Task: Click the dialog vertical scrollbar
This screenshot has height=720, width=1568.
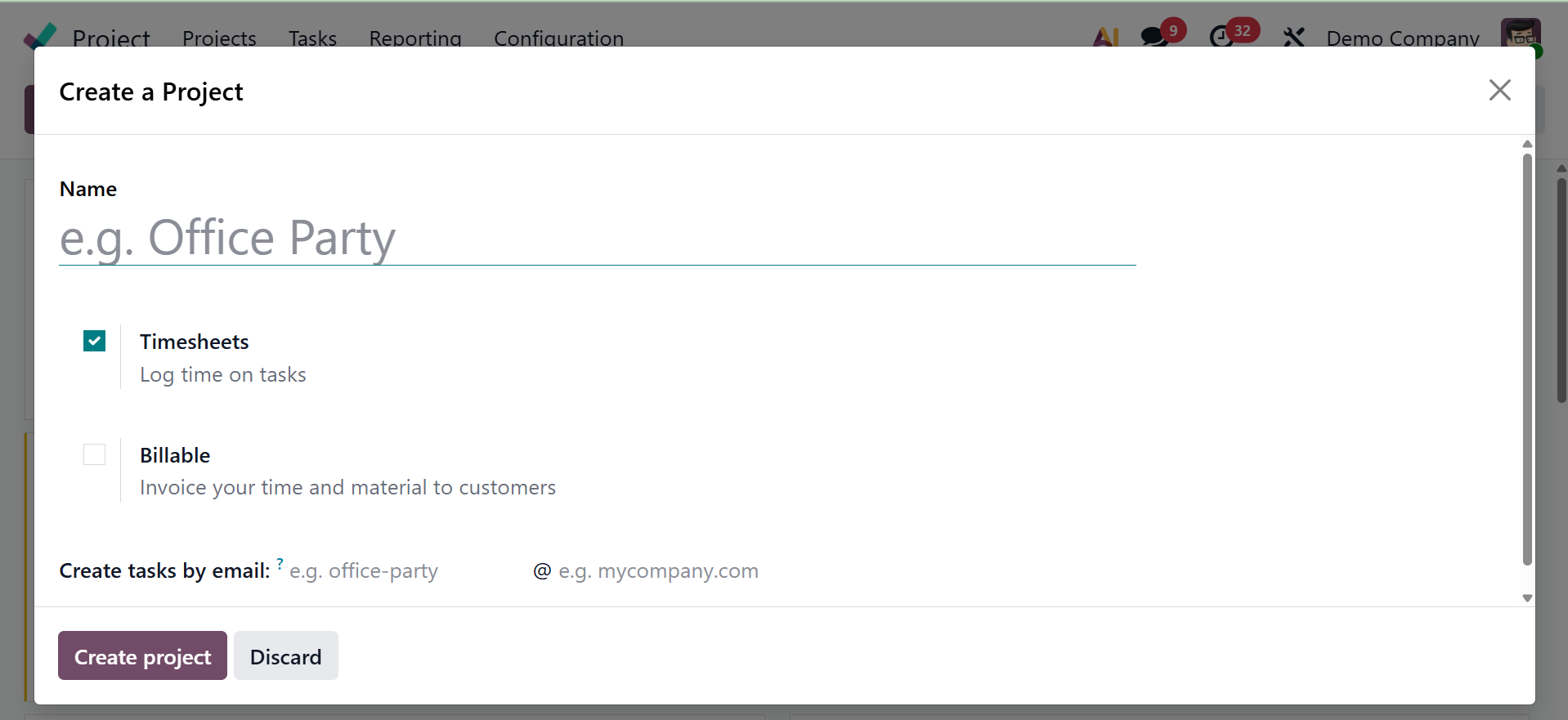Action: coord(1526,360)
